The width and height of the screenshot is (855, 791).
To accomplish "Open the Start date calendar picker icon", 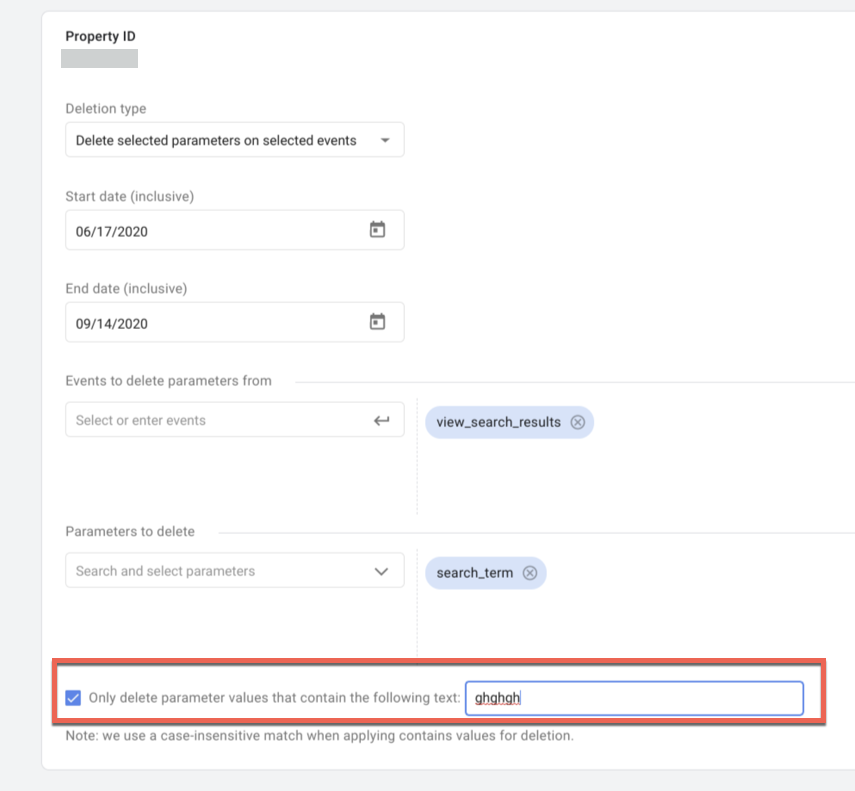I will [377, 230].
